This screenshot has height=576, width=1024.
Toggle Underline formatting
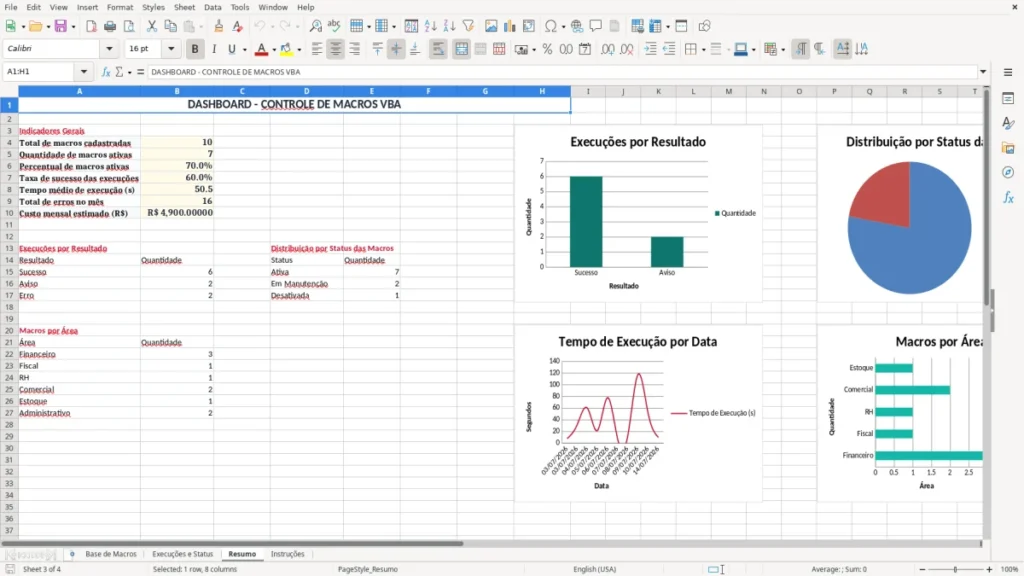[x=231, y=49]
